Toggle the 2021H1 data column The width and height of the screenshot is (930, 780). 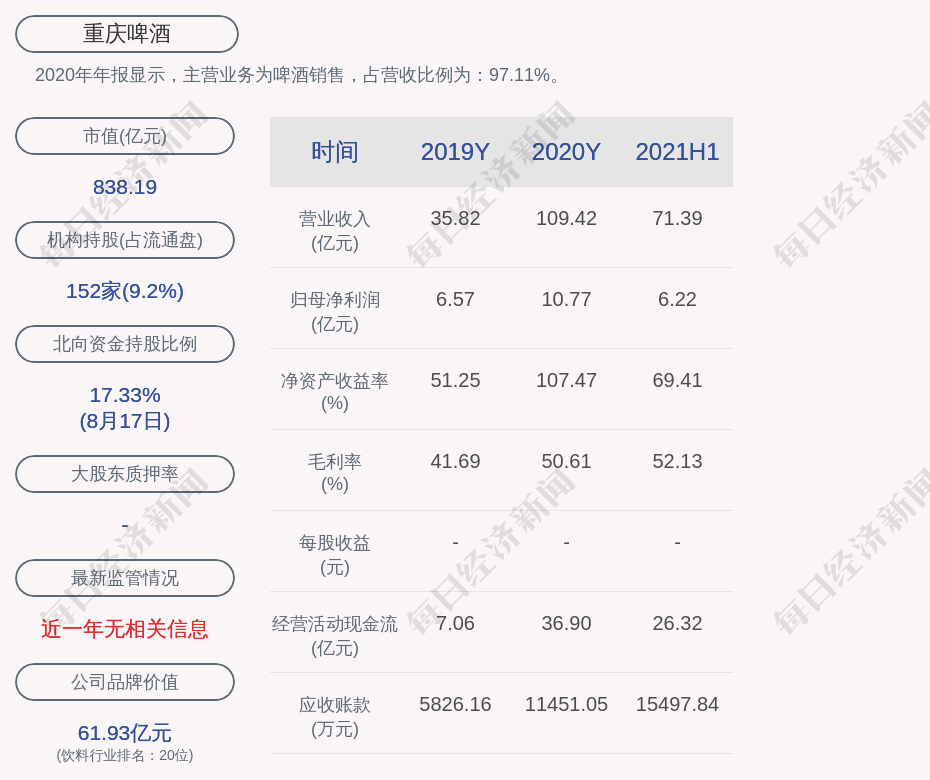point(677,151)
